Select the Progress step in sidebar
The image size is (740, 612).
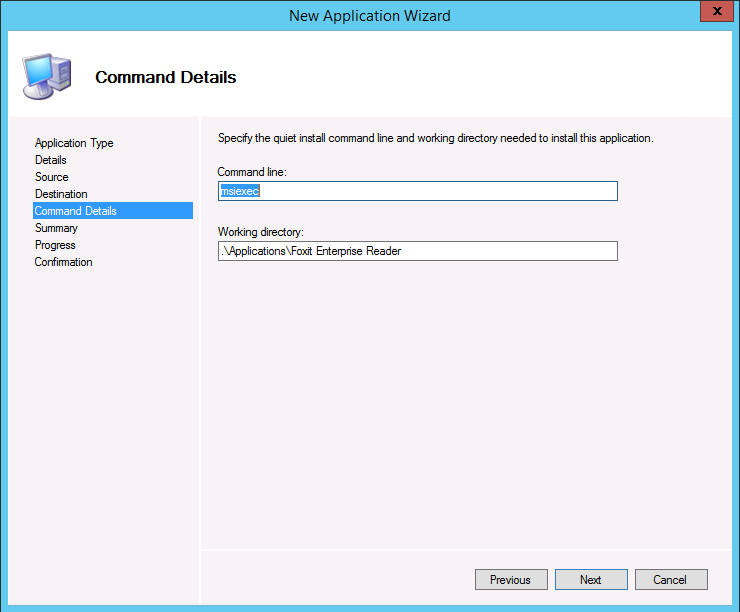pyautogui.click(x=55, y=245)
